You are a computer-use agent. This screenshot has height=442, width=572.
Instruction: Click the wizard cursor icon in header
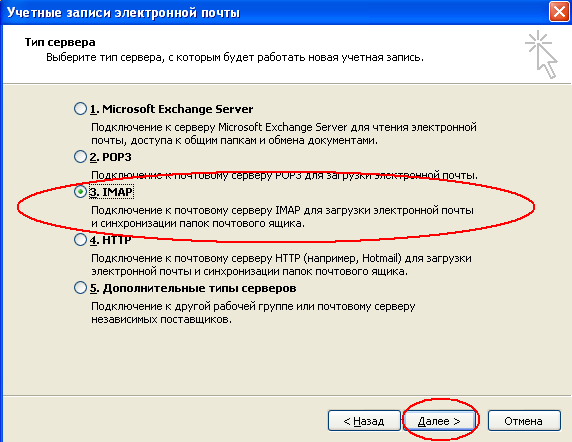click(542, 55)
